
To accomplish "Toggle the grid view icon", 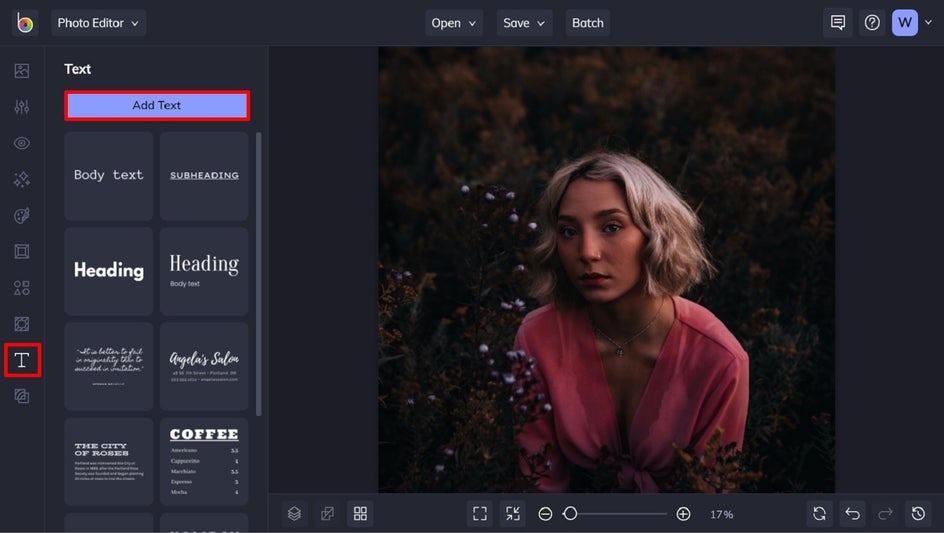I will 360,514.
